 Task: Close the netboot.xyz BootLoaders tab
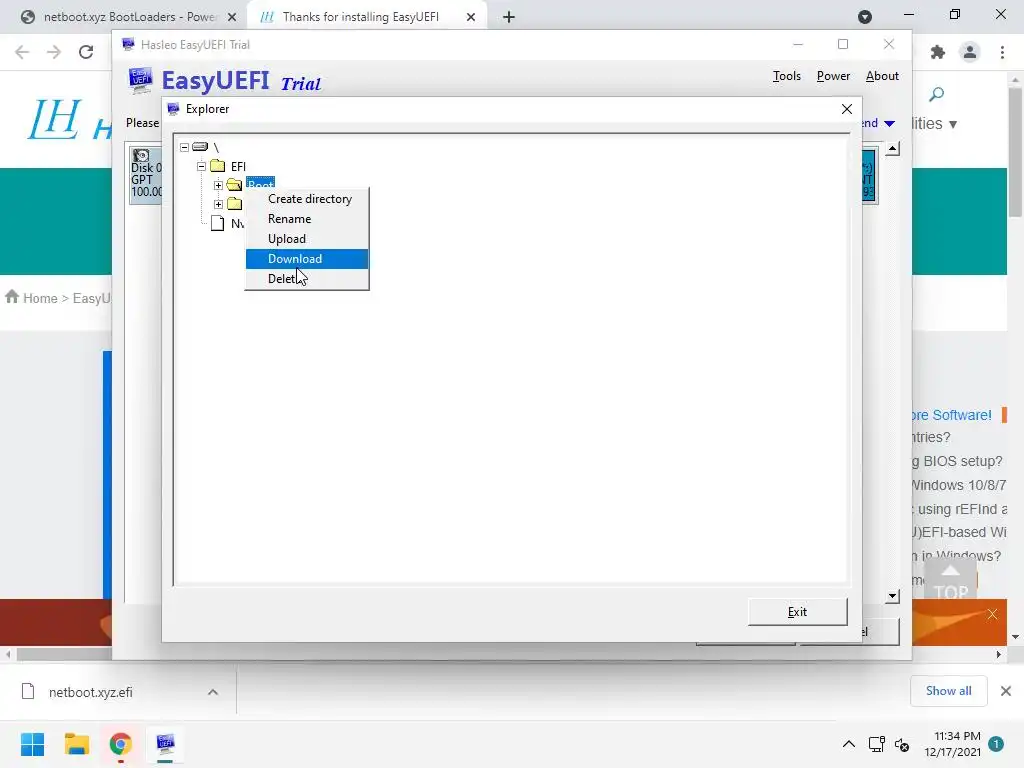(x=232, y=18)
